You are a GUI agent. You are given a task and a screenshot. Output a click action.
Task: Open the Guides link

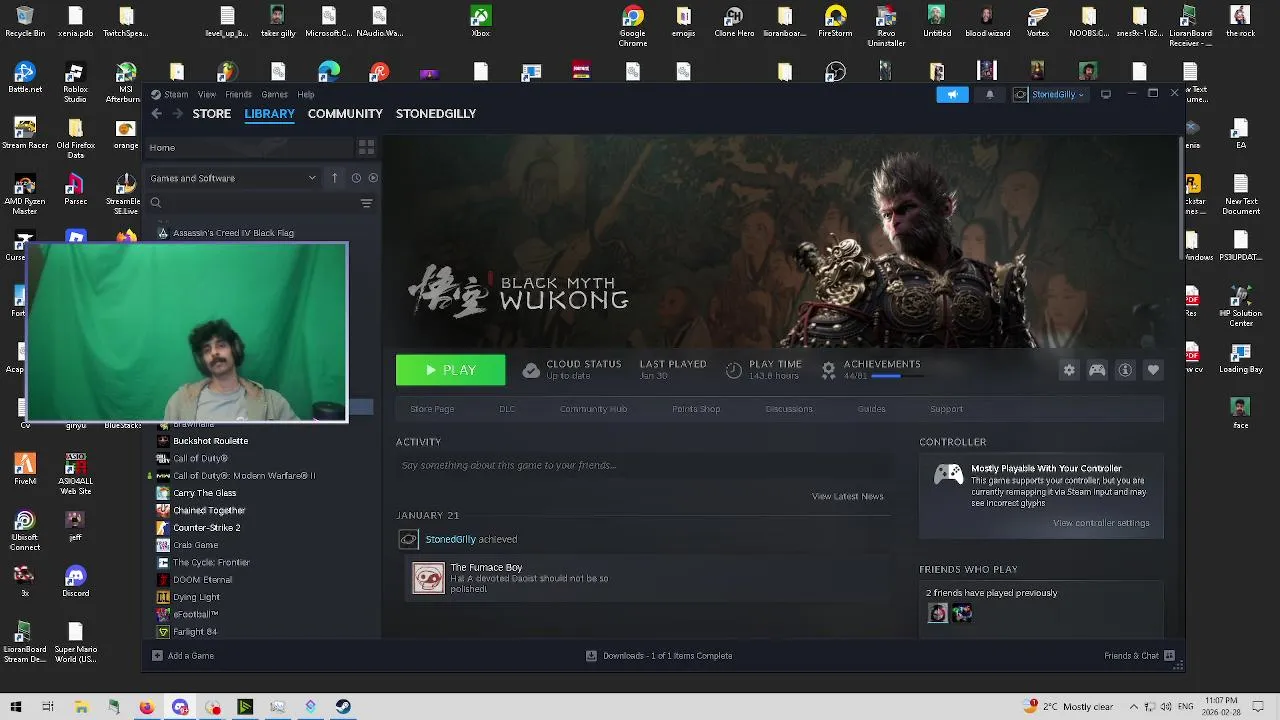pyautogui.click(x=871, y=409)
